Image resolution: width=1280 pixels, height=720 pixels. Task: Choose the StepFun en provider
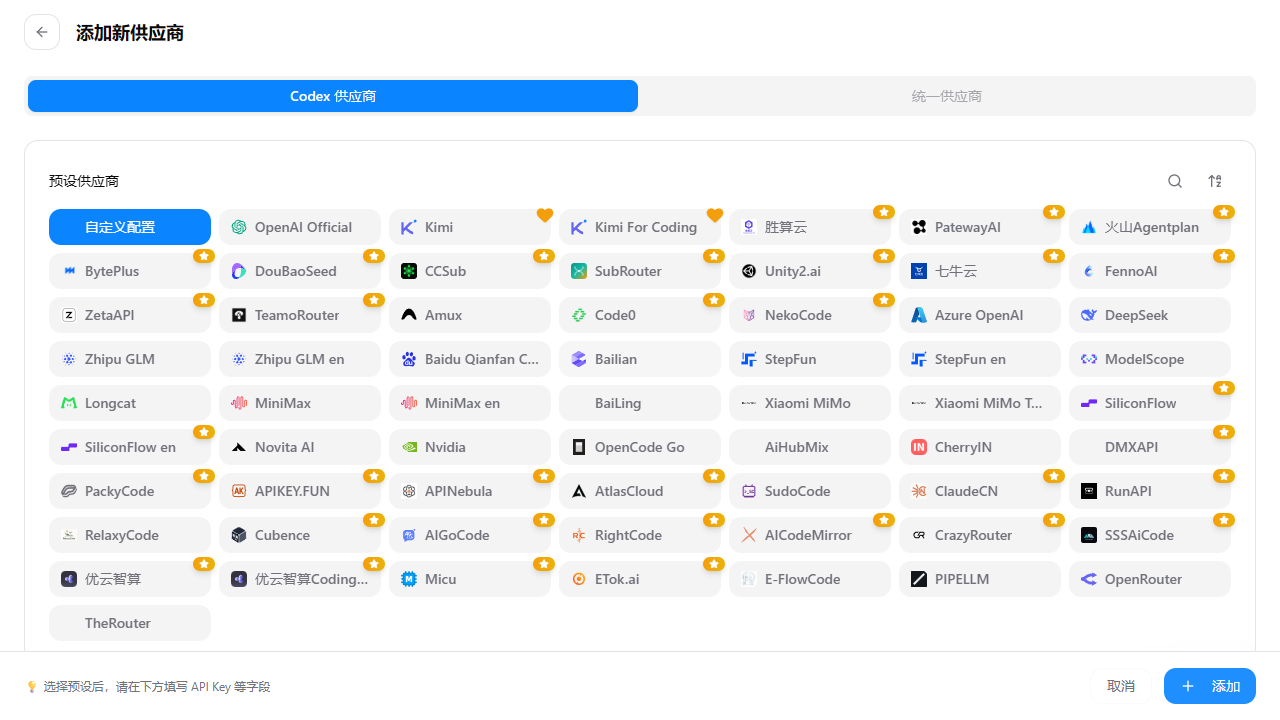980,359
